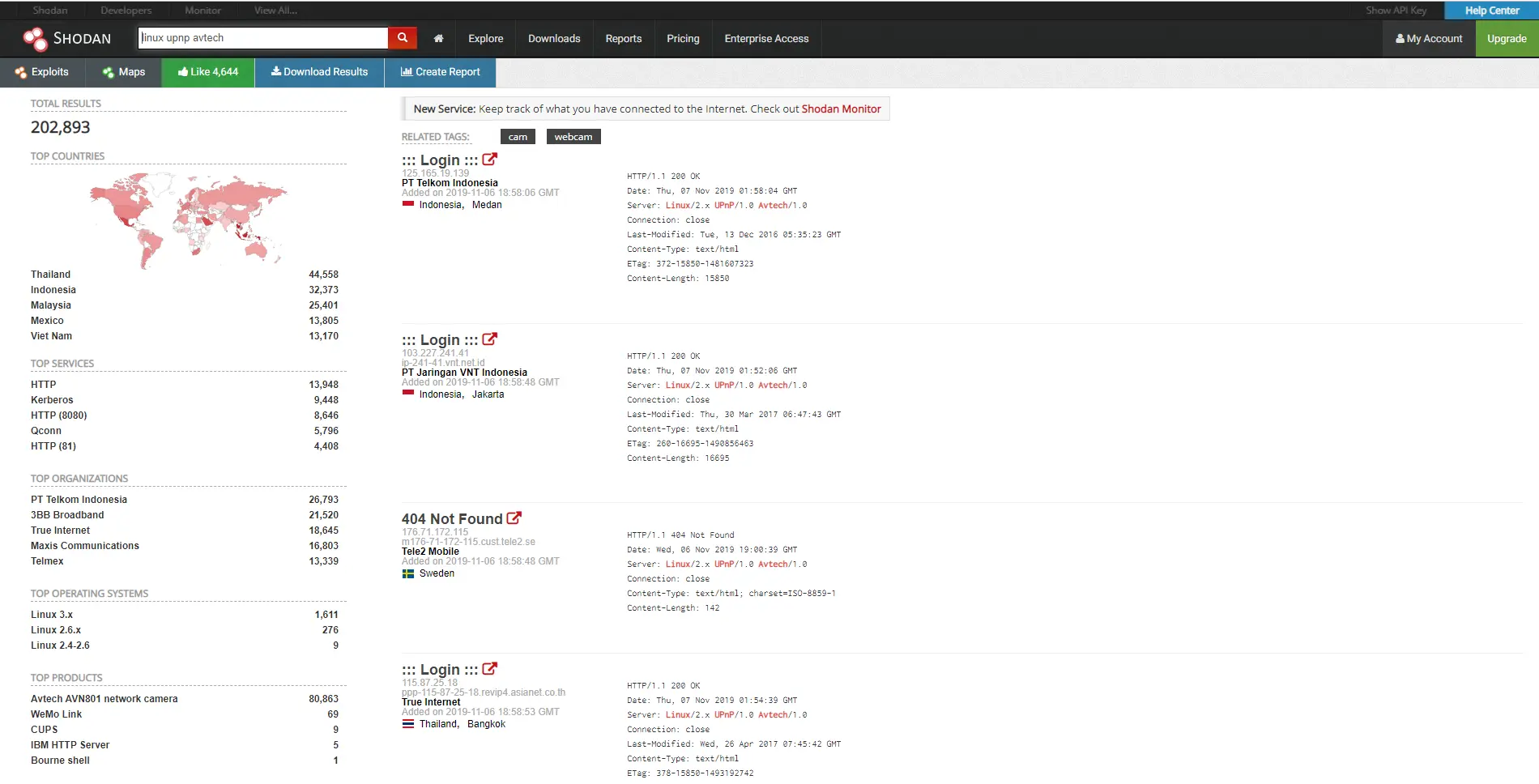The image size is (1539, 784).
Task: Filter by IBM HTTP Server product
Action: point(70,745)
